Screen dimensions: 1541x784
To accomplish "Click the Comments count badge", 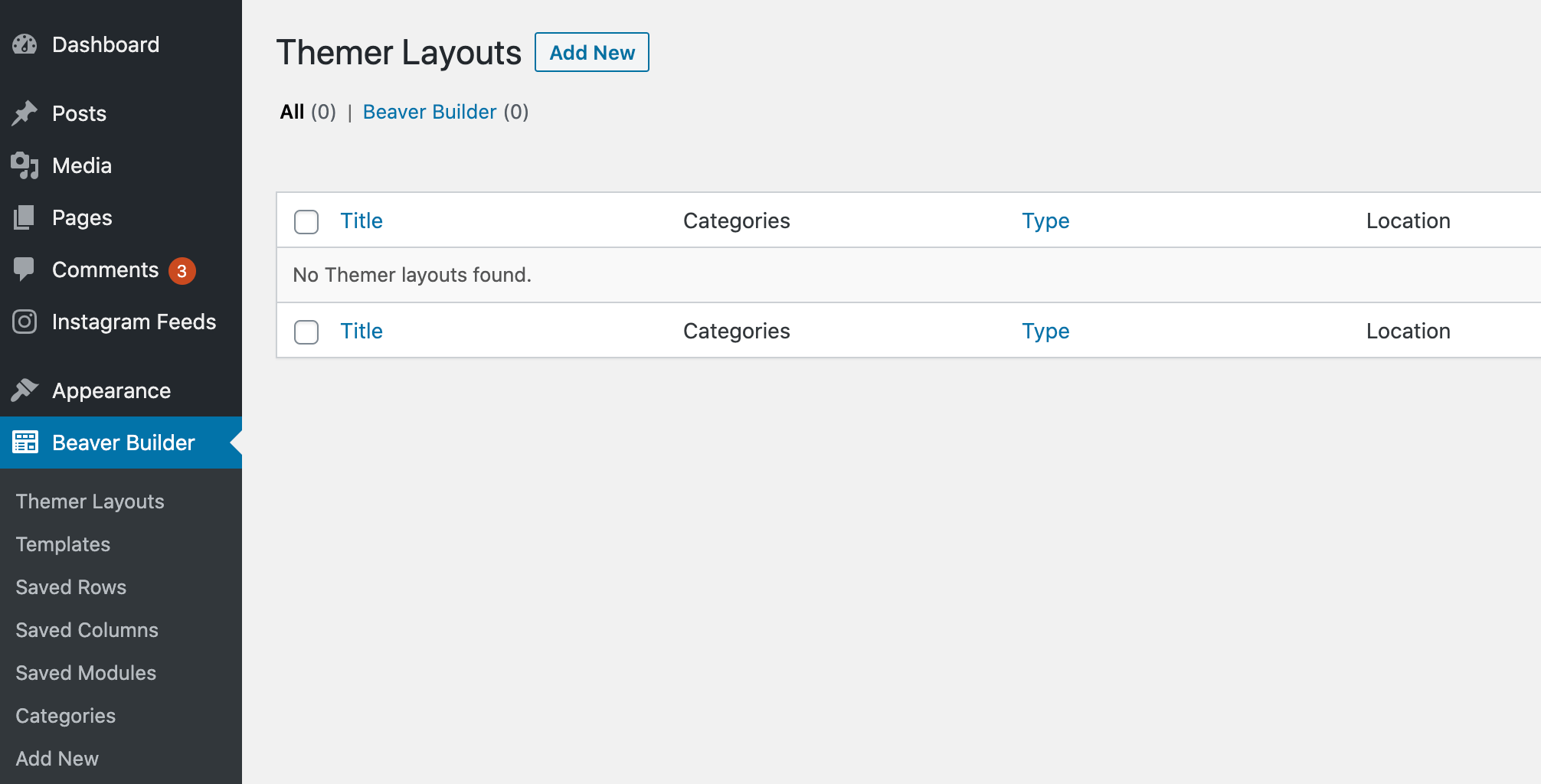I will click(181, 269).
